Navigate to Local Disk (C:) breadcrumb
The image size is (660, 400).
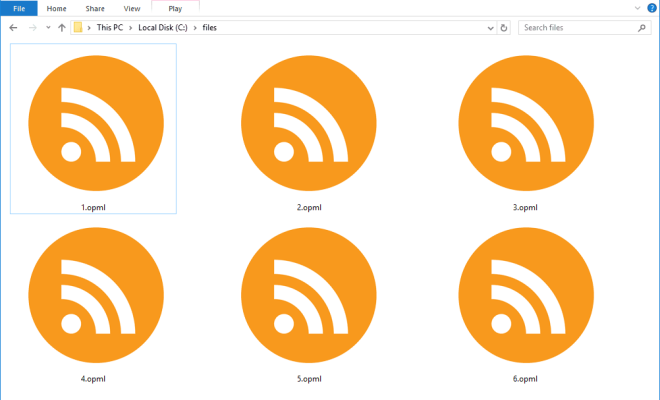pos(163,27)
